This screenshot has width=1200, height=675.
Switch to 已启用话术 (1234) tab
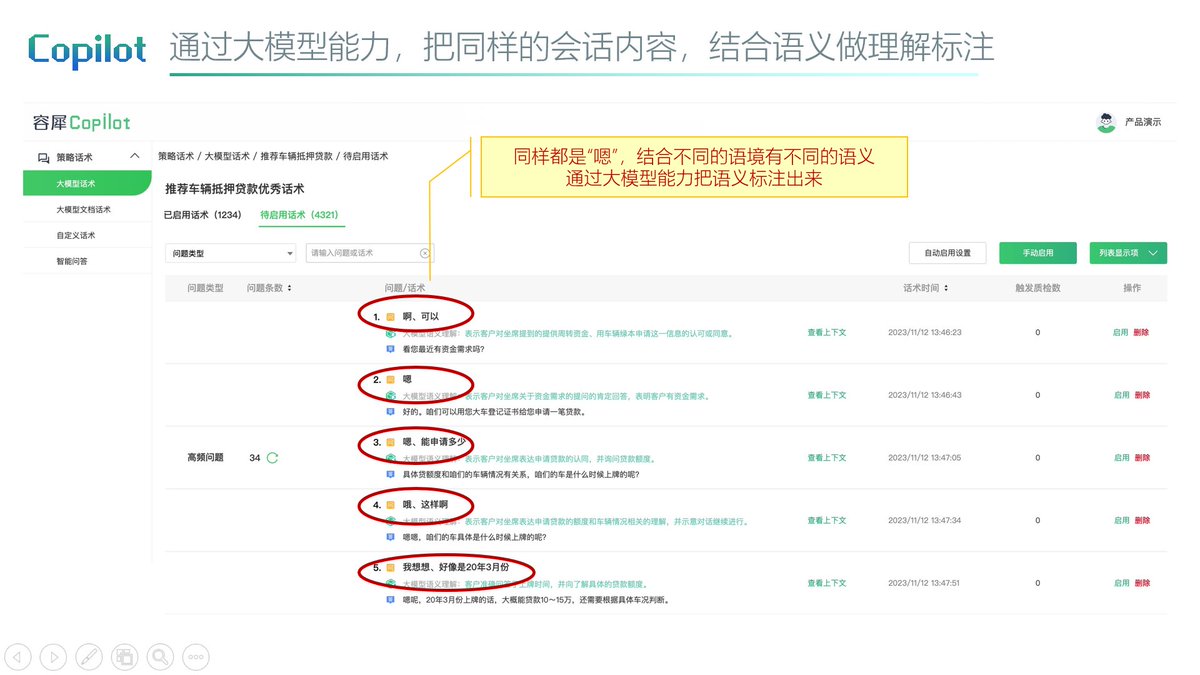click(x=203, y=215)
